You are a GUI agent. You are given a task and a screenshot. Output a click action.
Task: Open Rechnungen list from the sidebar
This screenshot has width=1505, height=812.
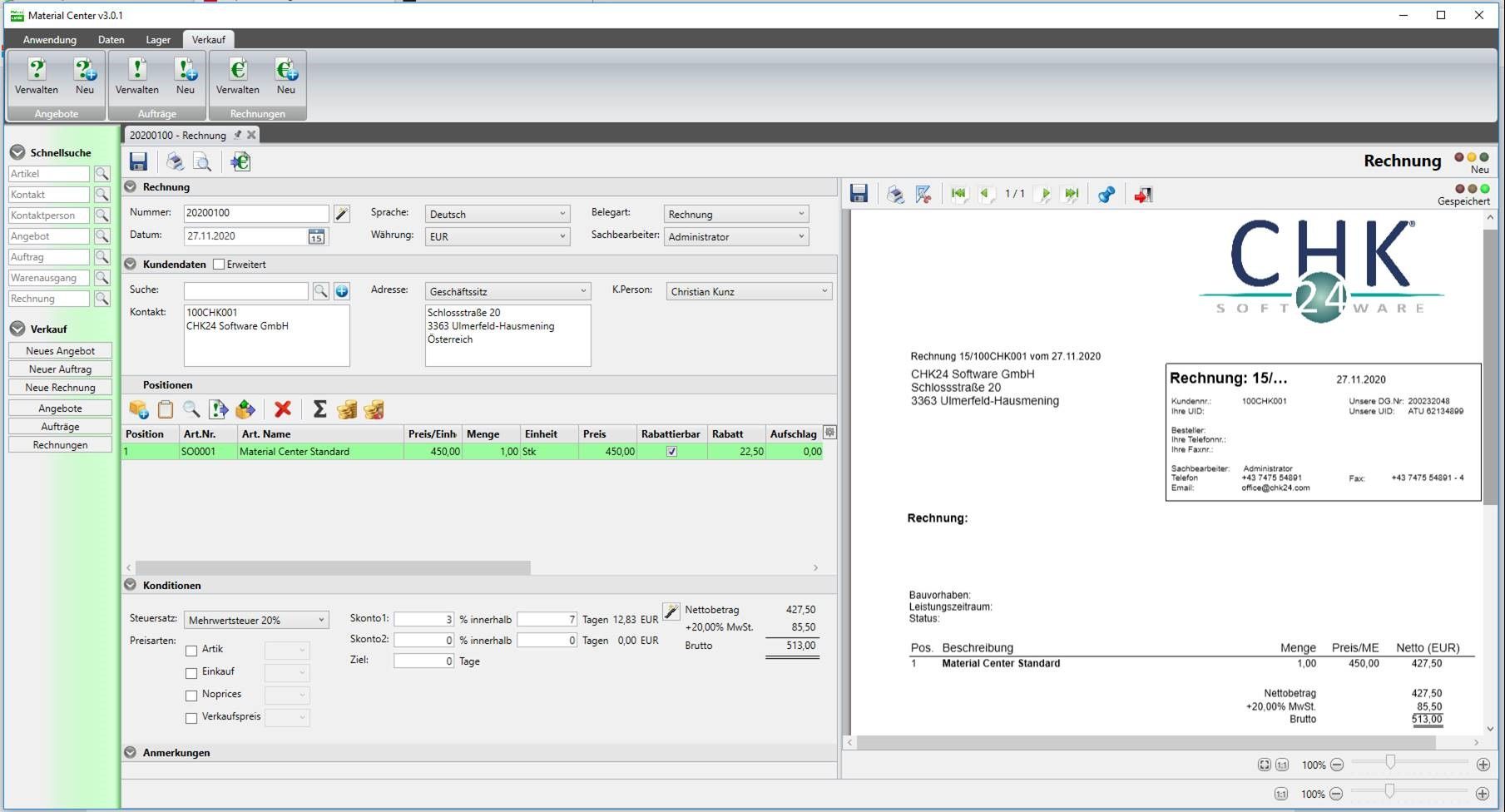click(x=60, y=445)
